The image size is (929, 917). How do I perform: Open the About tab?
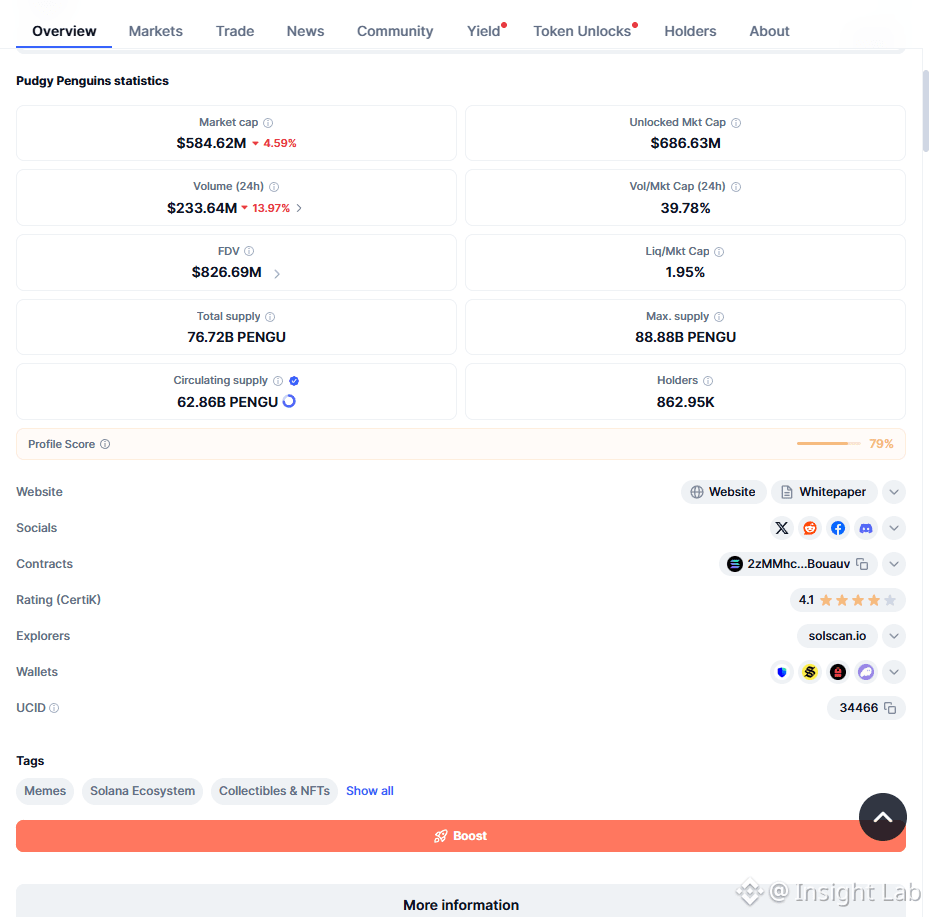coord(769,31)
